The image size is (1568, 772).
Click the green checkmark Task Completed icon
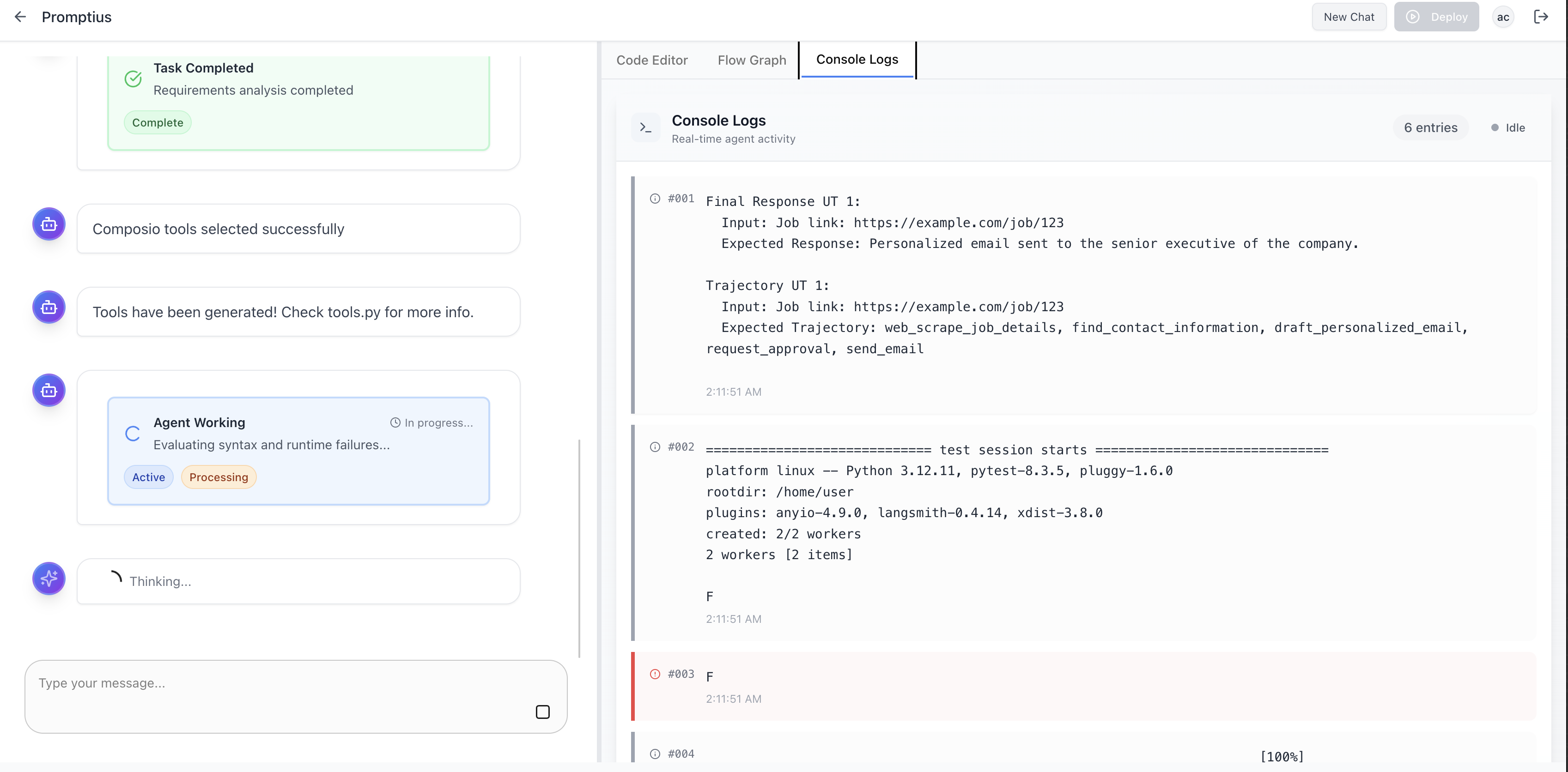134,79
